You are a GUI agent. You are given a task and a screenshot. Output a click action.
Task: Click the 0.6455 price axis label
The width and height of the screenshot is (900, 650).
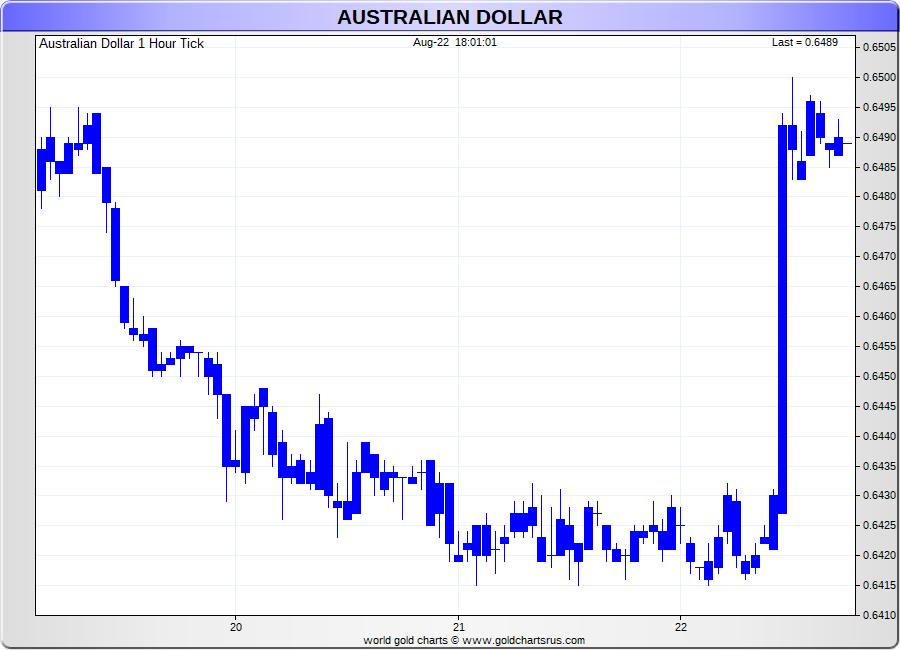tap(879, 346)
